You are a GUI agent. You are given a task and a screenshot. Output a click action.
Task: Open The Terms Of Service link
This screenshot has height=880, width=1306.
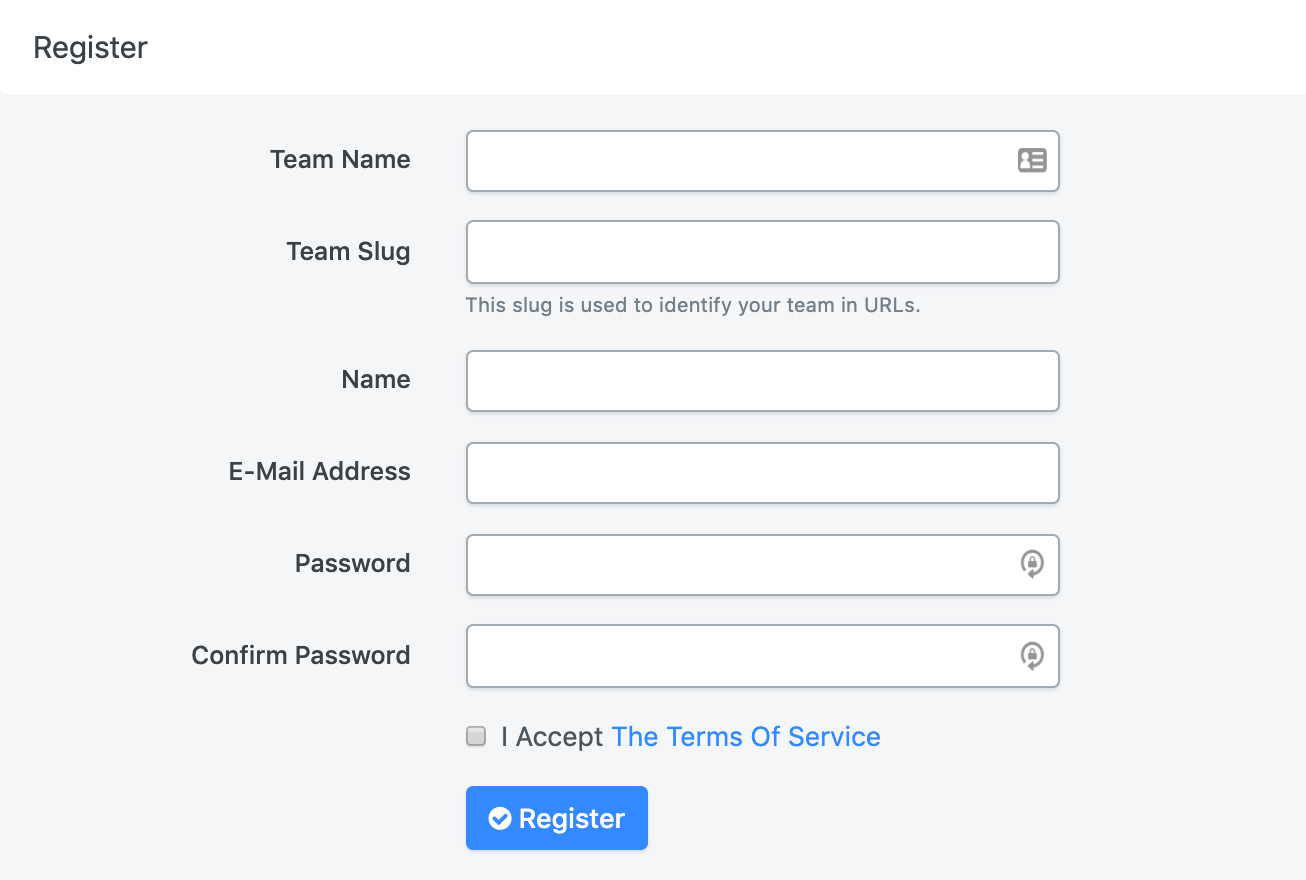745,737
